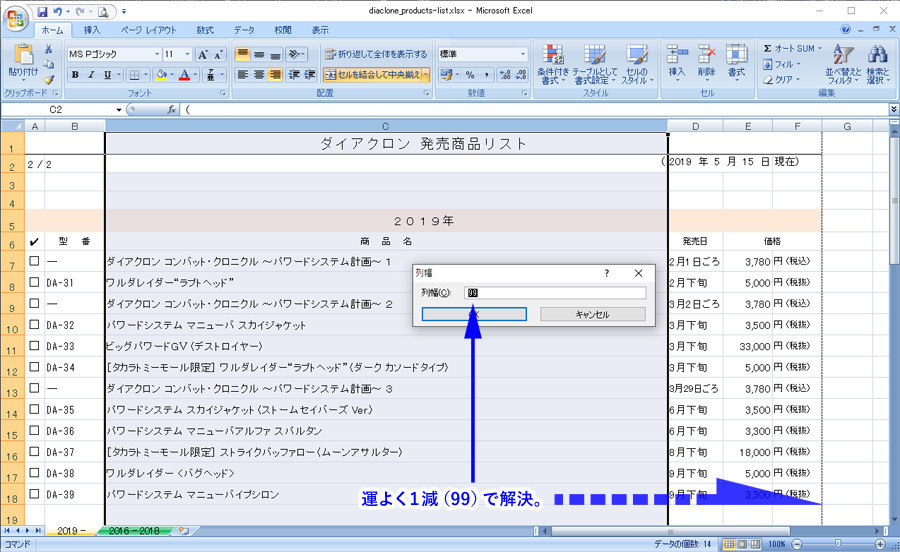Check the box for DA-38 row
The width and height of the screenshot is (900, 552).
(34, 473)
